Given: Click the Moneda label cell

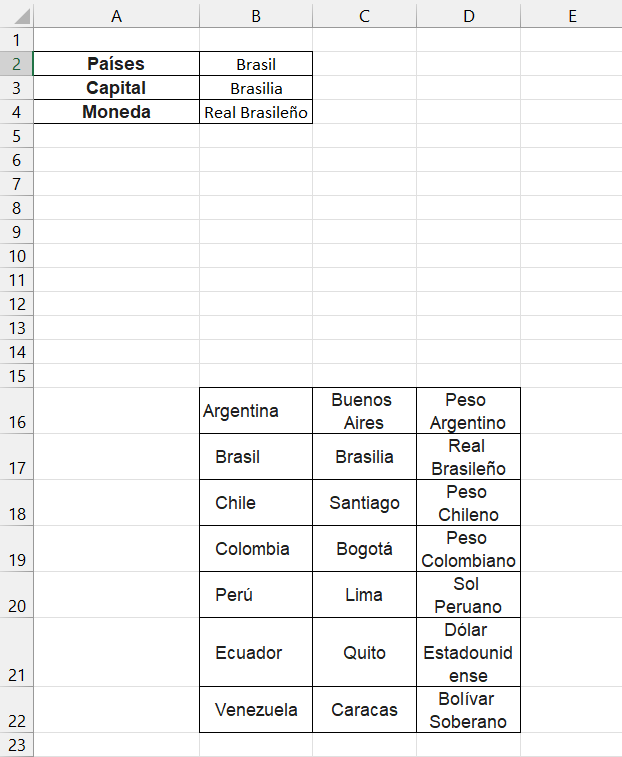Looking at the screenshot, I should 116,112.
